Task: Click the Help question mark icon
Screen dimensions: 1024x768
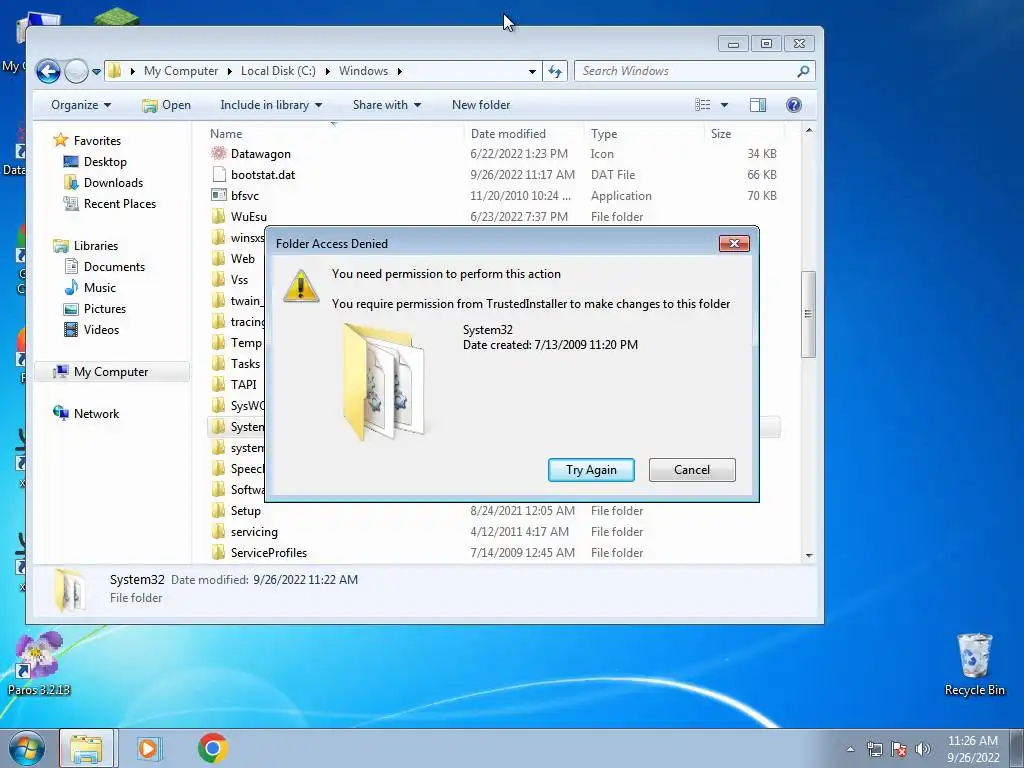Action: coord(793,105)
